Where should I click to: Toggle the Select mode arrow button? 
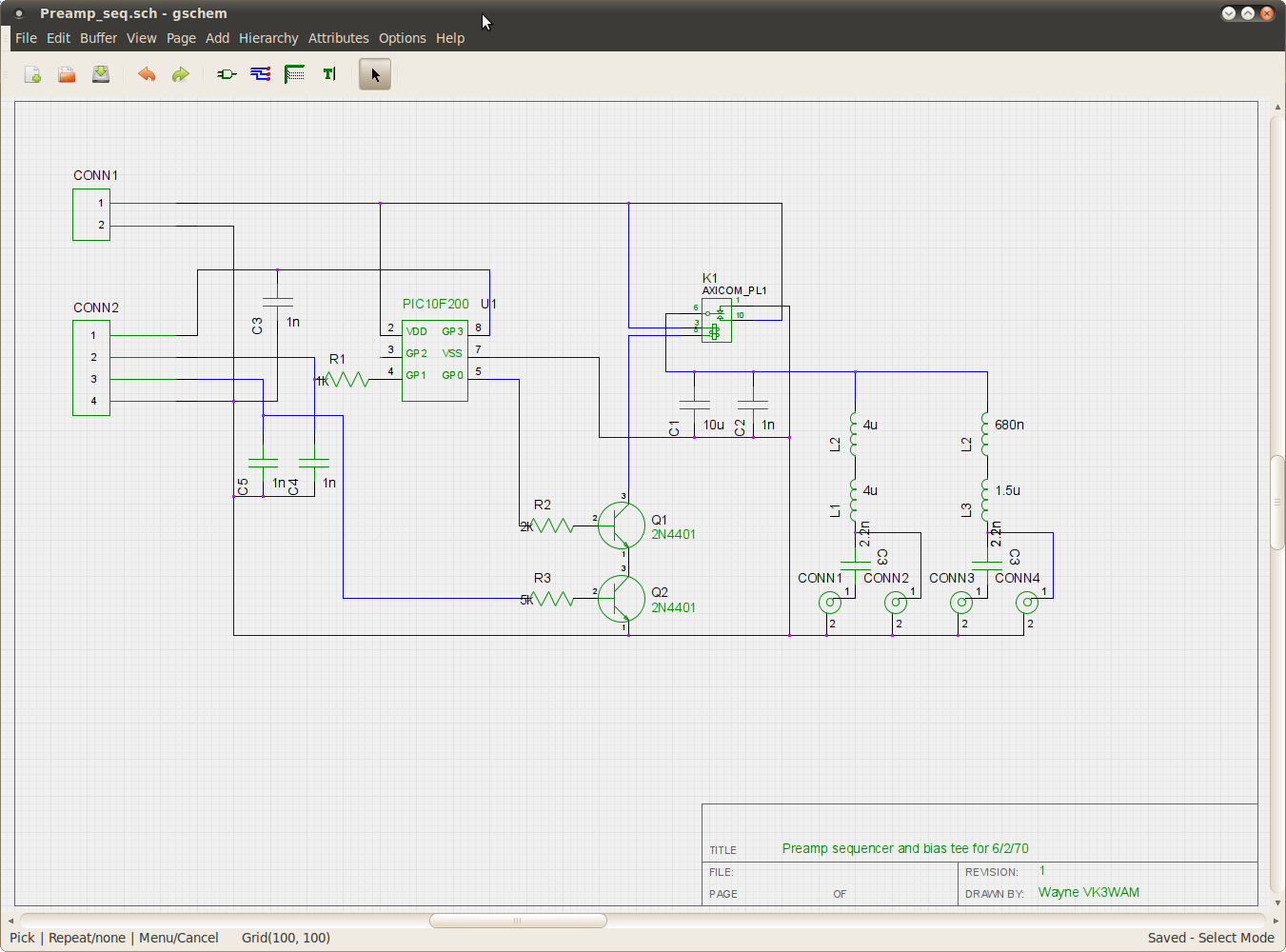tap(375, 74)
